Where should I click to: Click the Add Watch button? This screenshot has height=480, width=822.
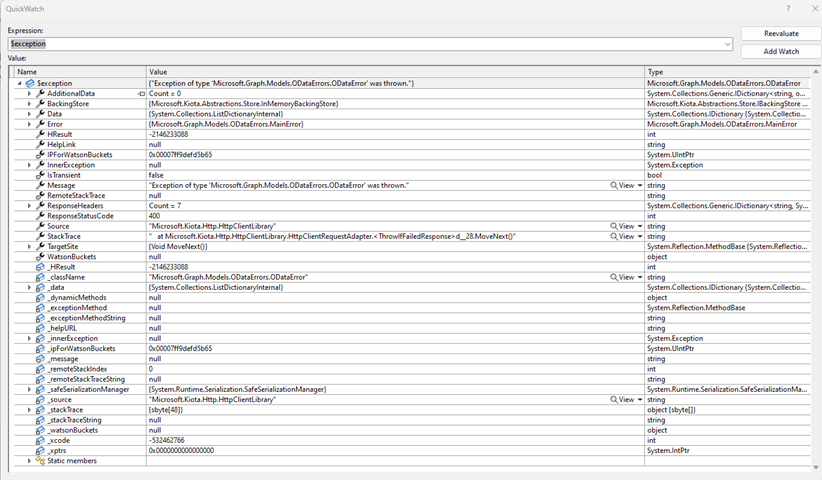coord(781,51)
